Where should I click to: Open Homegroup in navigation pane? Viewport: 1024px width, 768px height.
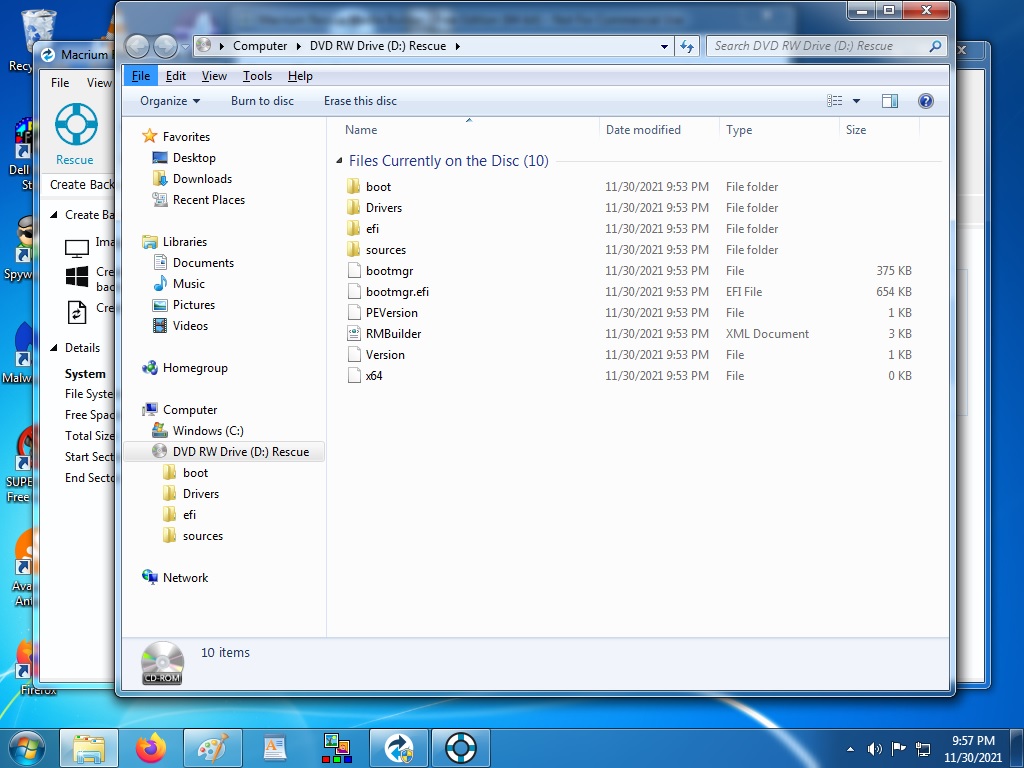coord(195,368)
